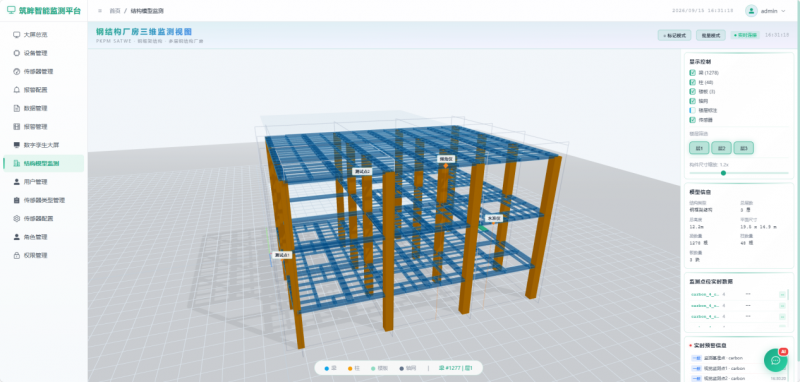
Task: Click the 测试点2 label in 3D view
Action: [x=362, y=172]
